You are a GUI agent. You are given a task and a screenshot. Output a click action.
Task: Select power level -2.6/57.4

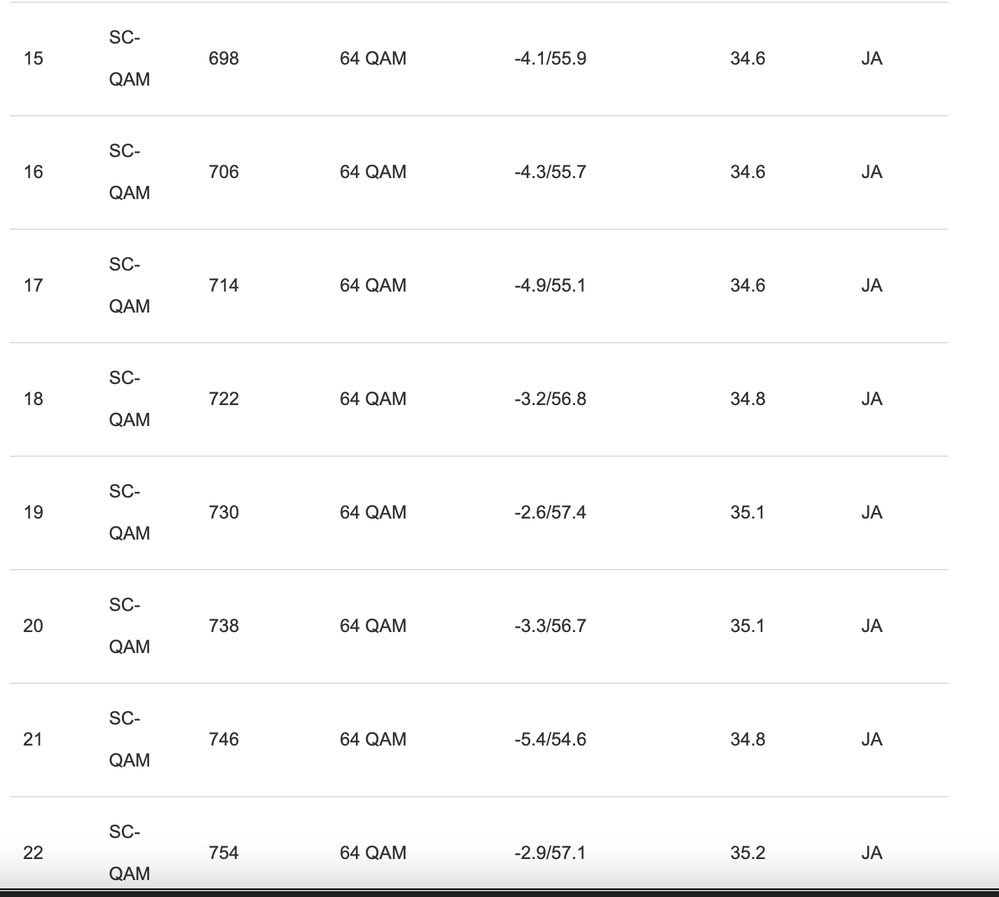click(x=550, y=513)
